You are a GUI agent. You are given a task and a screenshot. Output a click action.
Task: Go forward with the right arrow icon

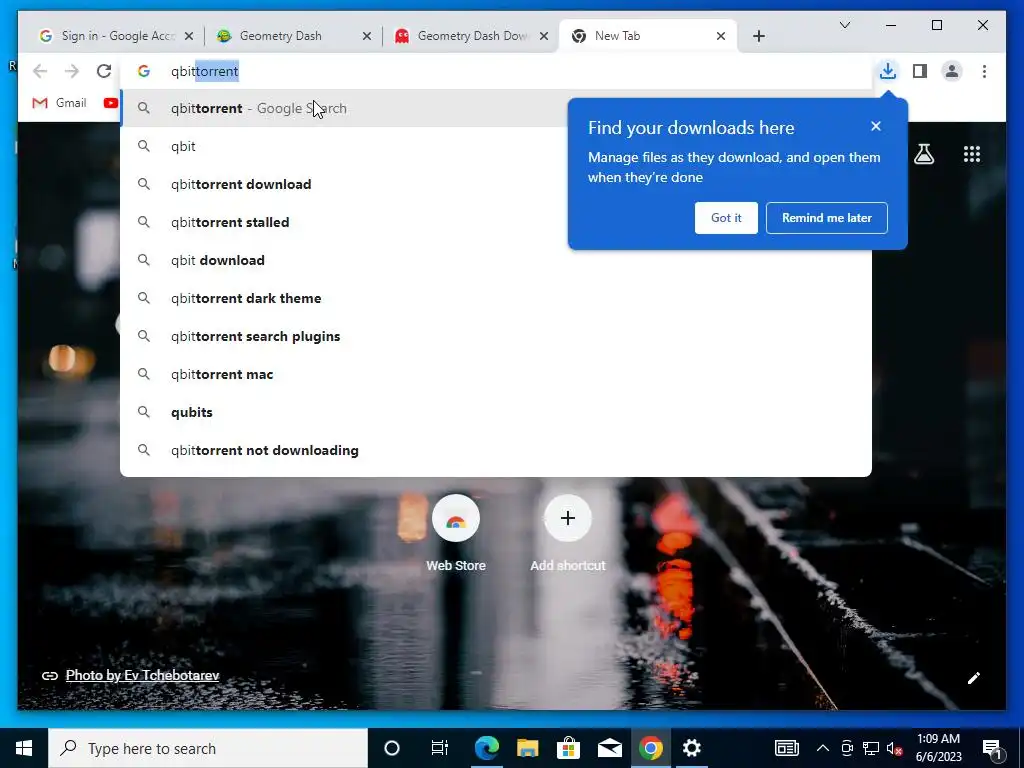(x=72, y=71)
